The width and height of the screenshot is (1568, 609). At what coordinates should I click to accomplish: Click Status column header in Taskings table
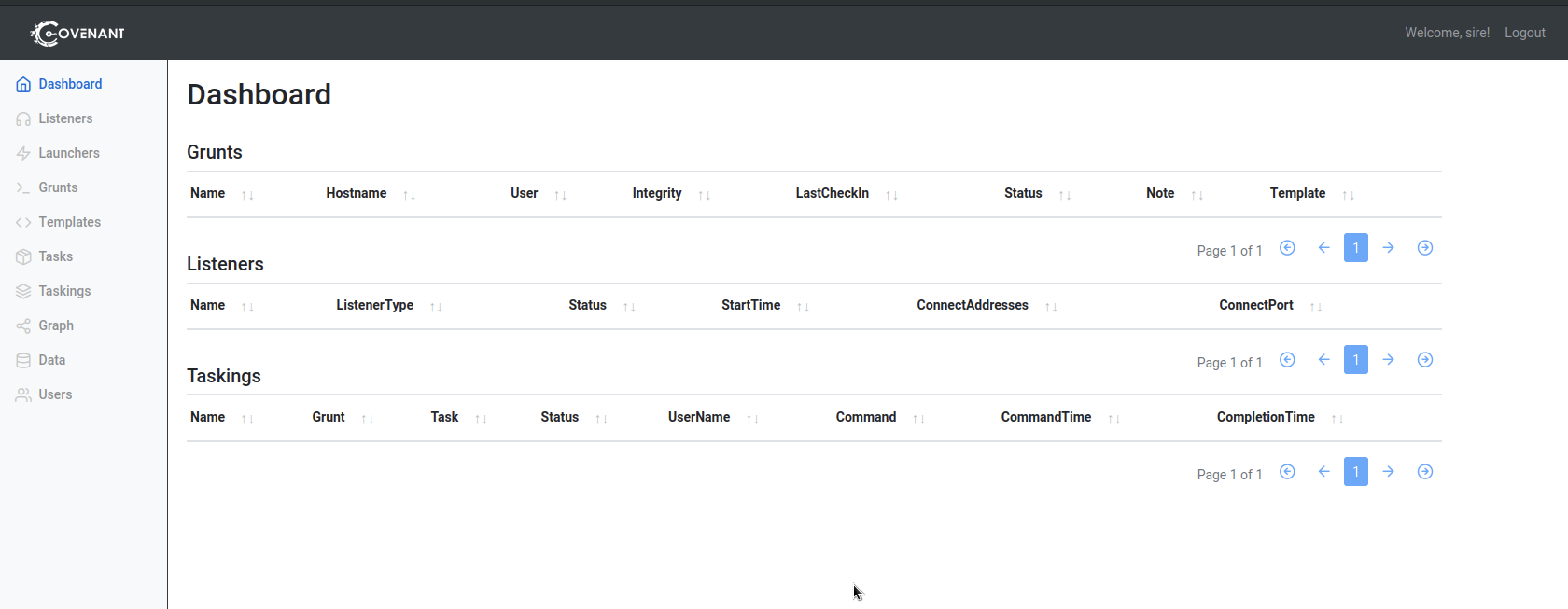coord(560,417)
